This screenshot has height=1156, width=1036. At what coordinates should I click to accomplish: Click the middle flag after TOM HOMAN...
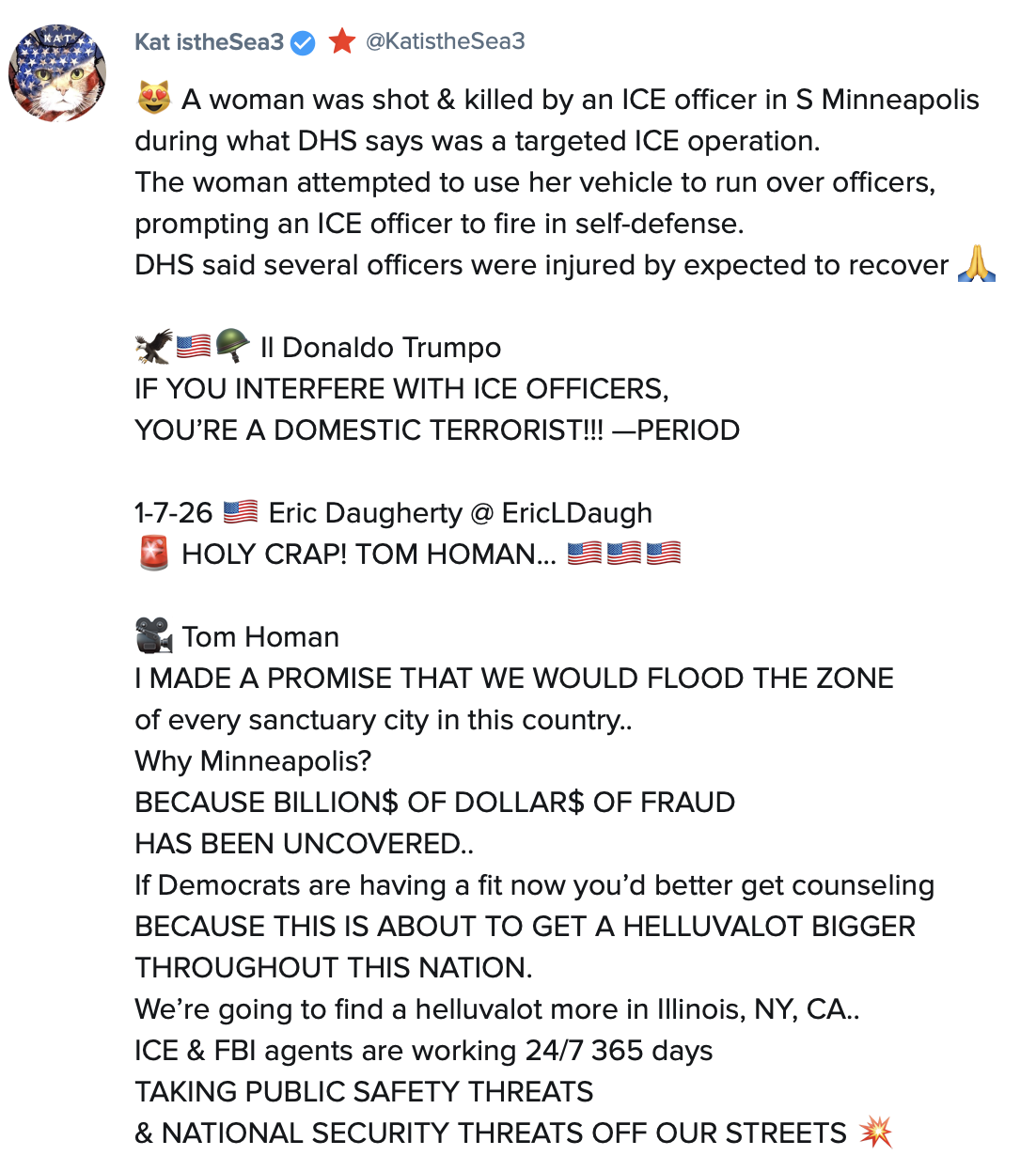(623, 554)
